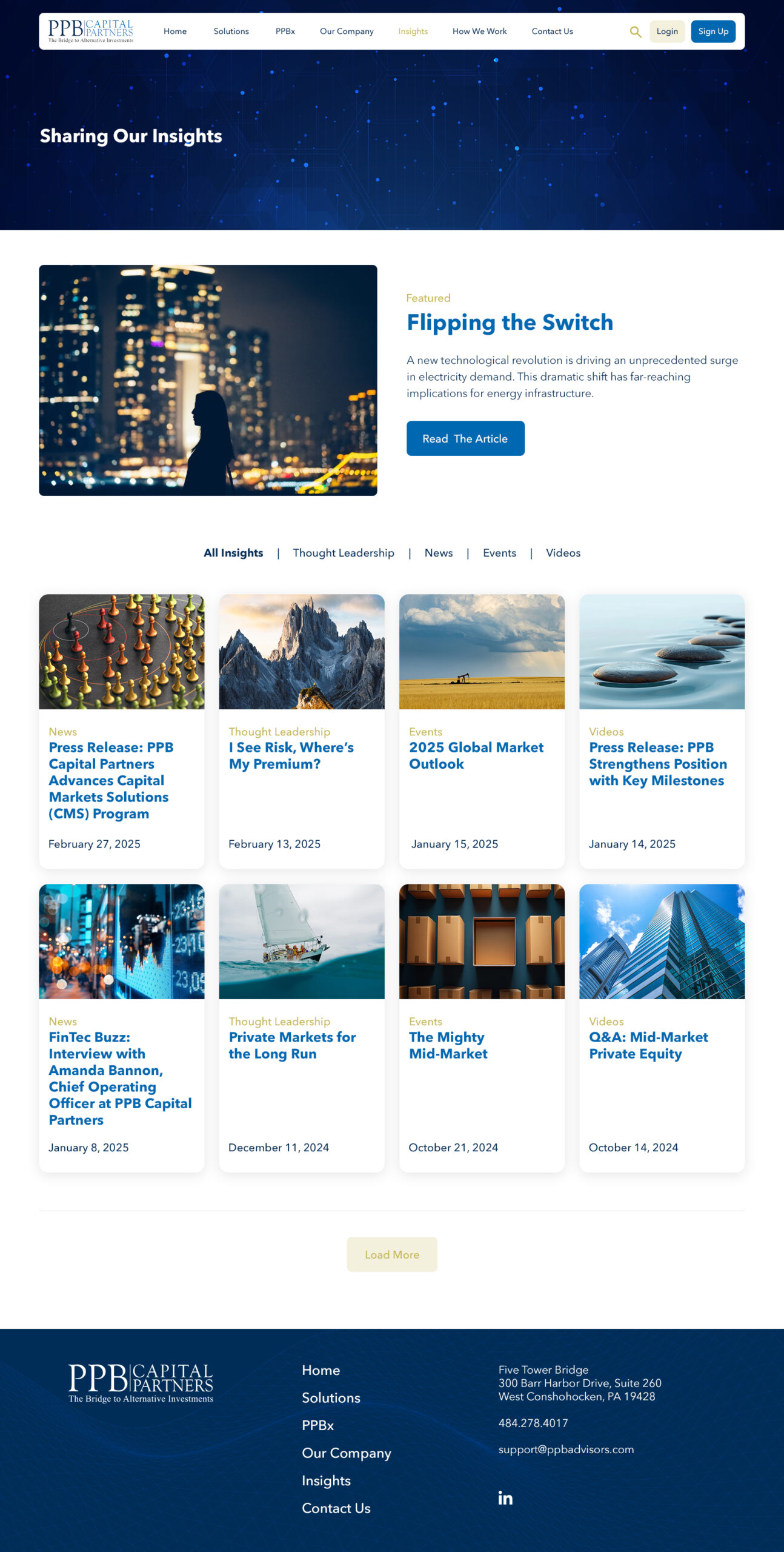Viewport: 784px width, 1552px height.
Task: Select Insights in the top navigation
Action: [413, 32]
